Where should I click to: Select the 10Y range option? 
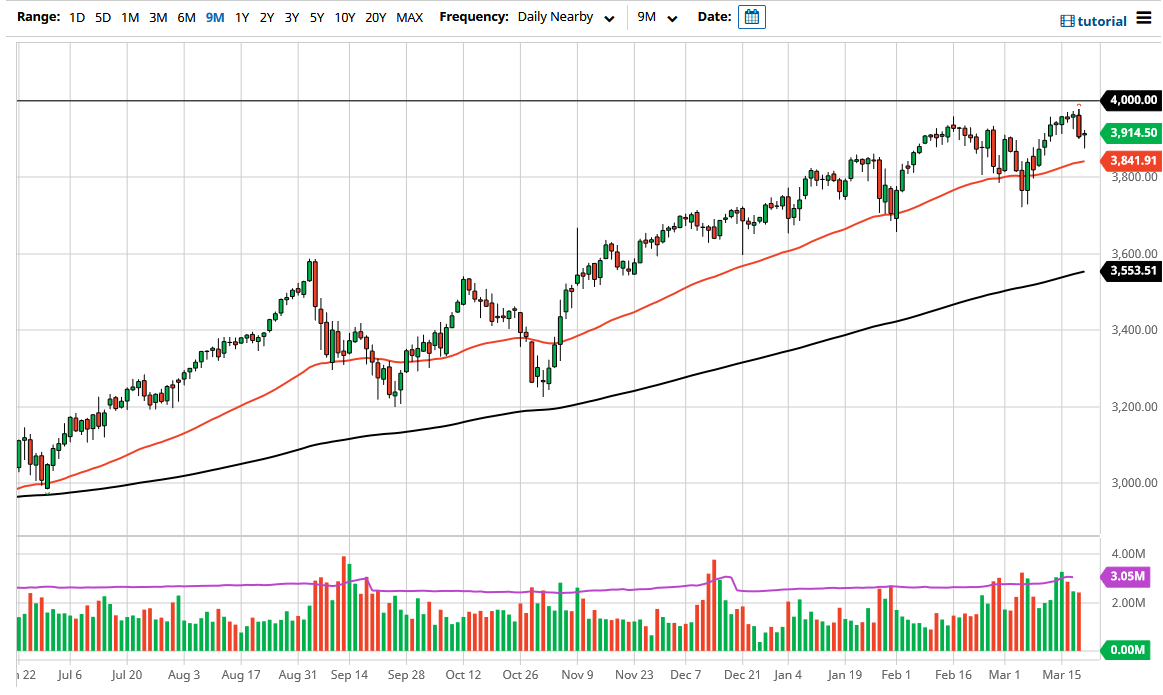(343, 17)
